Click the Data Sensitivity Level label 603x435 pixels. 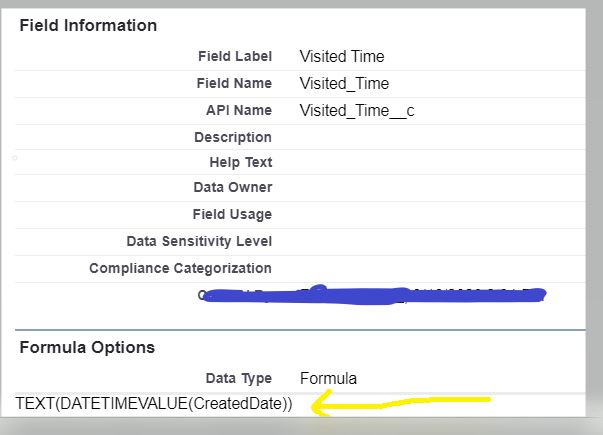[199, 241]
